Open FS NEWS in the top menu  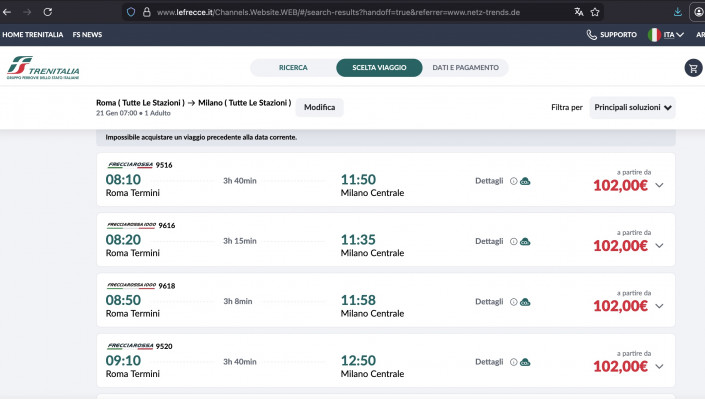[87, 34]
